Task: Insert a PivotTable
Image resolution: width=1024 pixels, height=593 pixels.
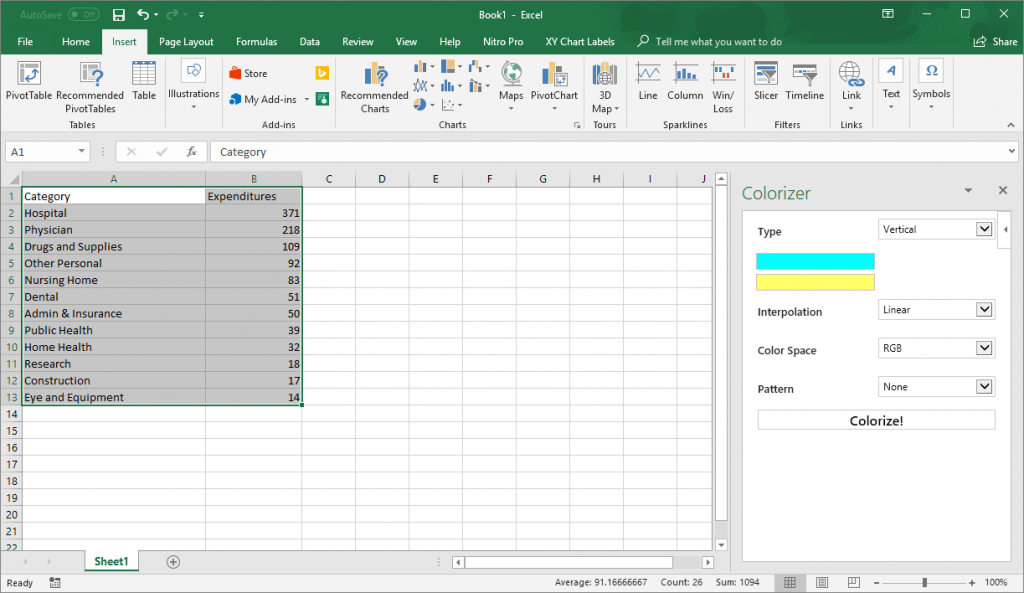Action: tap(30, 85)
